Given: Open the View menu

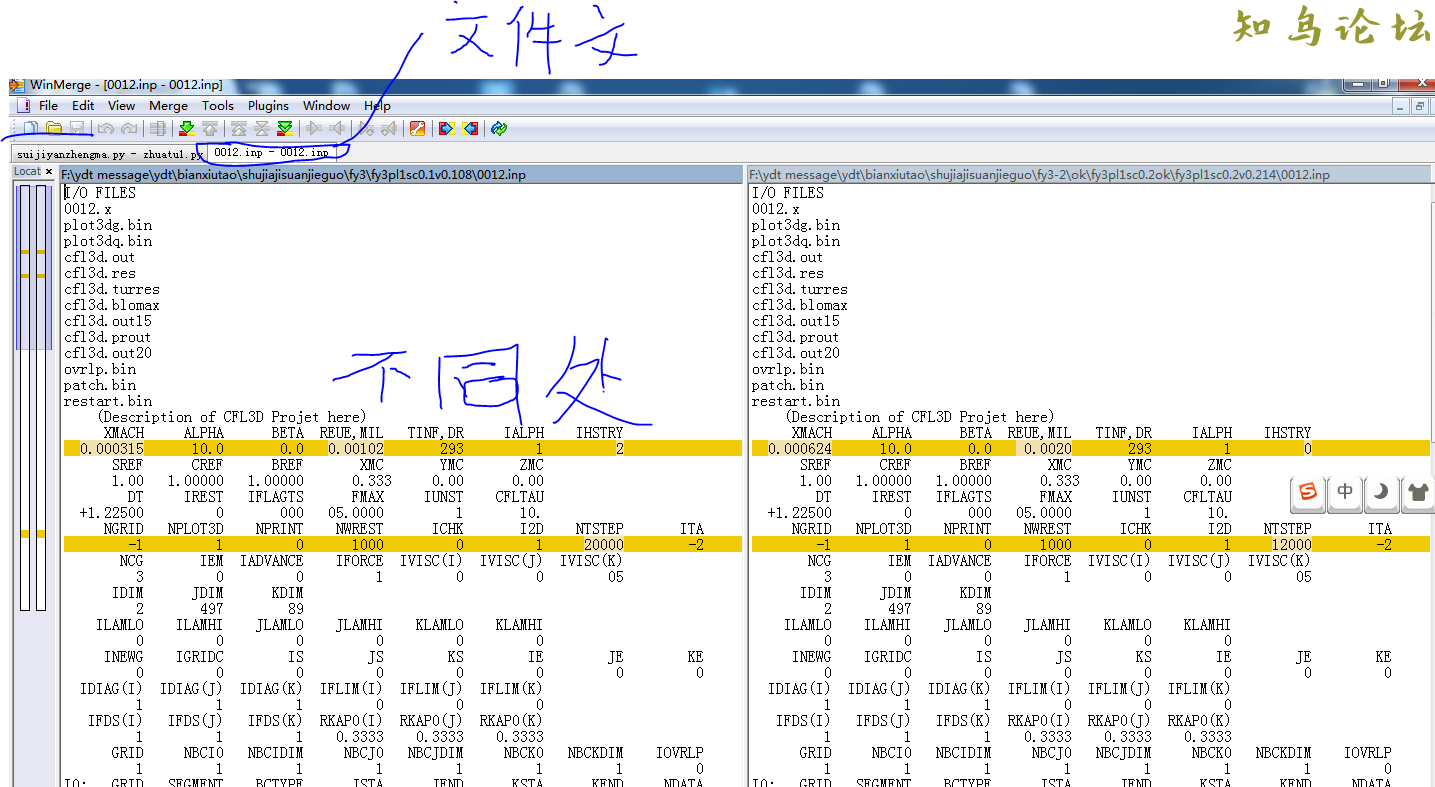Looking at the screenshot, I should pos(121,105).
